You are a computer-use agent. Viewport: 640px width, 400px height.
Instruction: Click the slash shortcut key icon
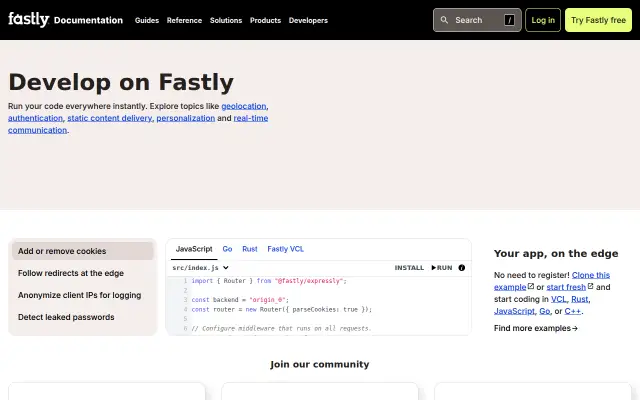(x=509, y=20)
